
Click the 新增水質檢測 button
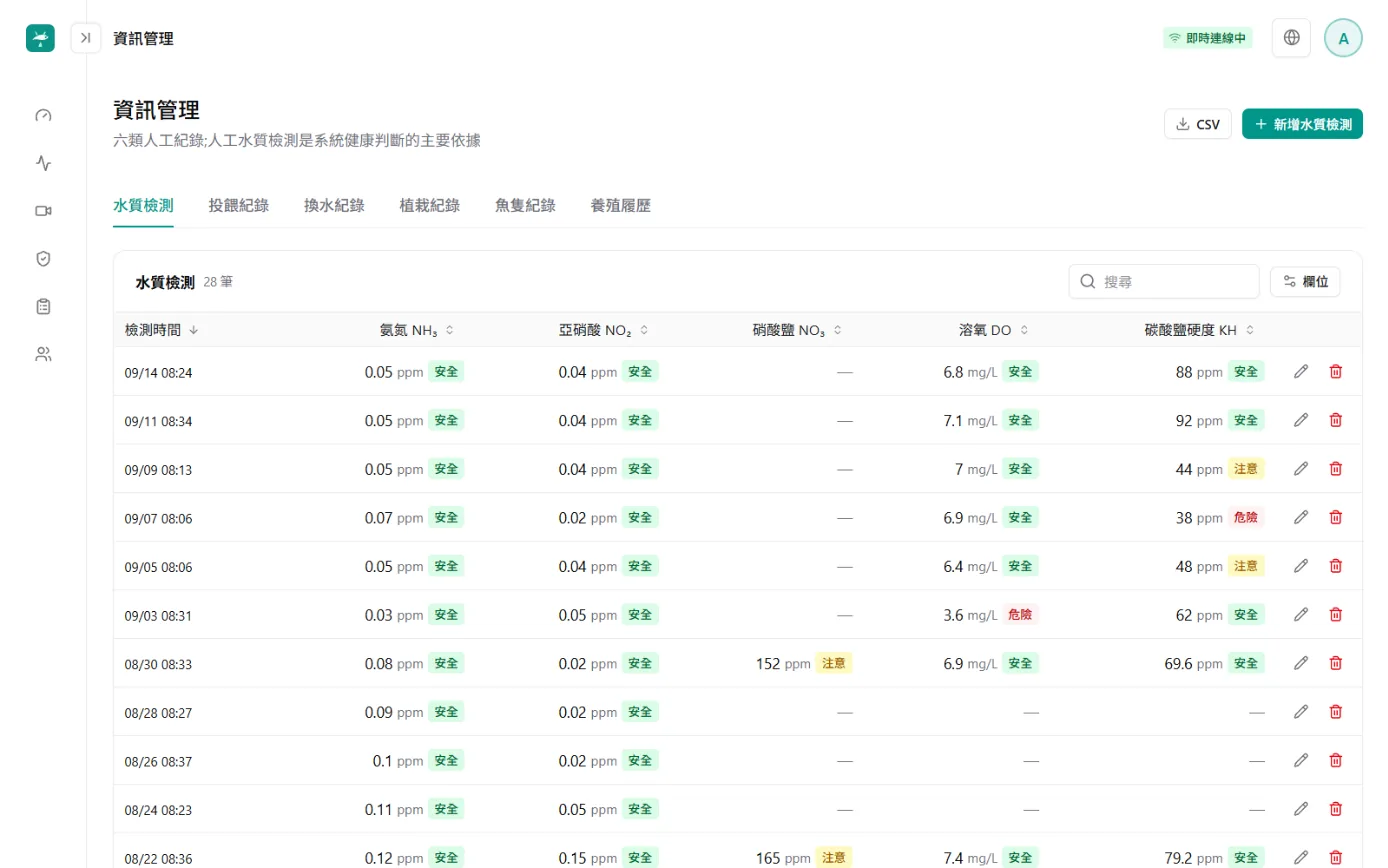pyautogui.click(x=1302, y=124)
